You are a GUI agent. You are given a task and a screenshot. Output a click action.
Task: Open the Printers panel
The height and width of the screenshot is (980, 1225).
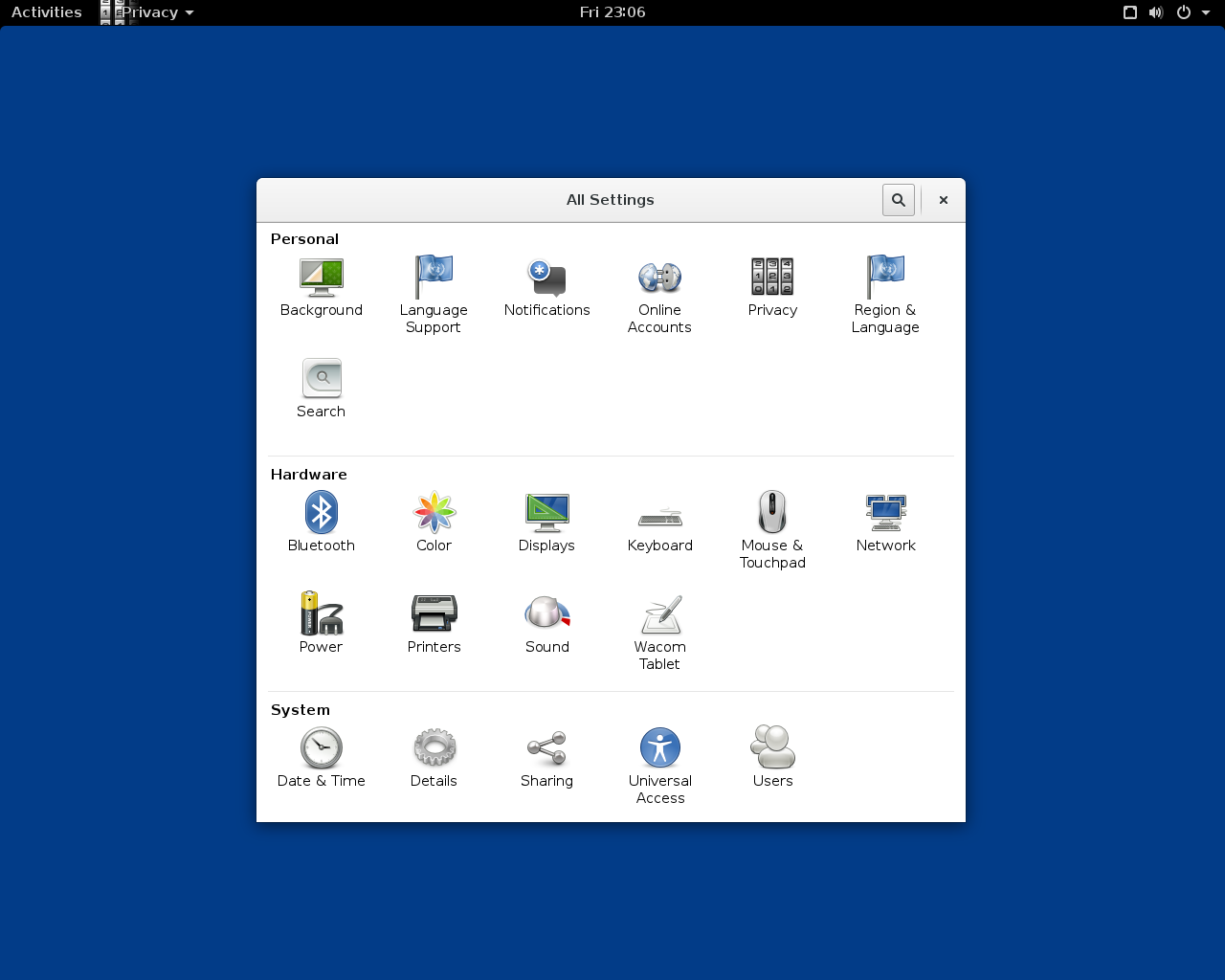[434, 624]
